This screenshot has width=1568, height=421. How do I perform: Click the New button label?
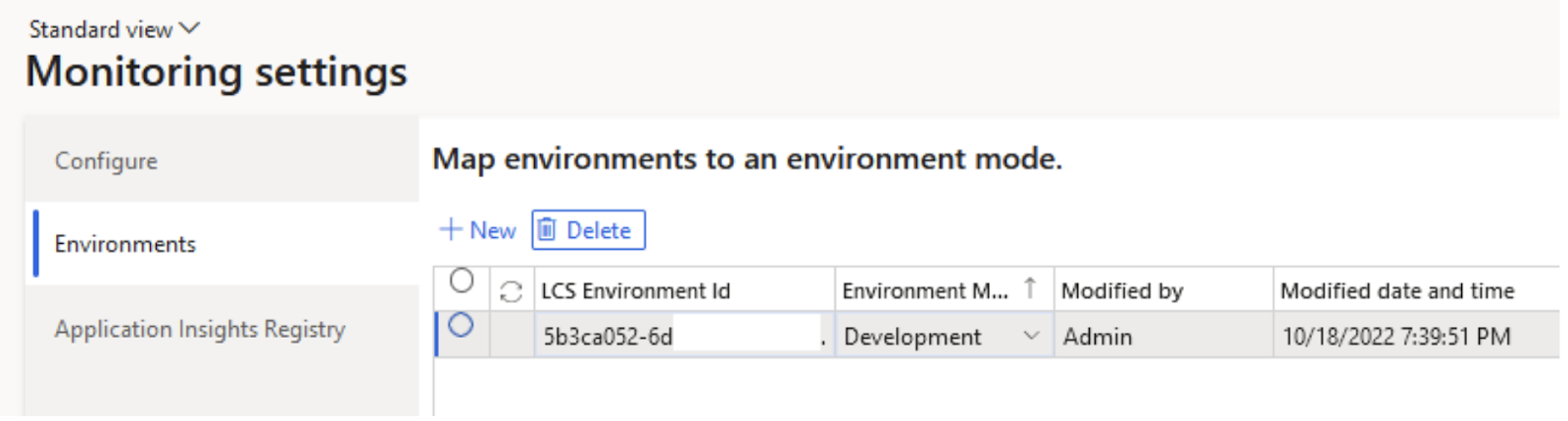tap(492, 230)
